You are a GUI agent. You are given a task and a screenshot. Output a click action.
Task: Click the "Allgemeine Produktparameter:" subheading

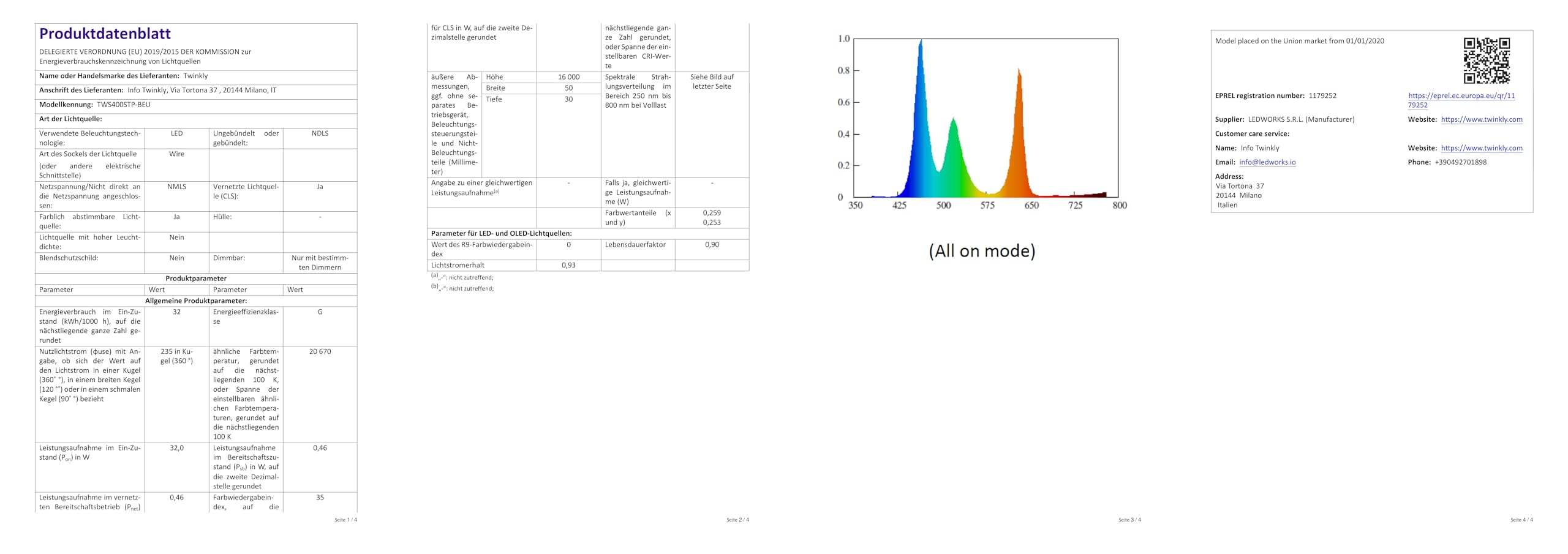click(196, 301)
